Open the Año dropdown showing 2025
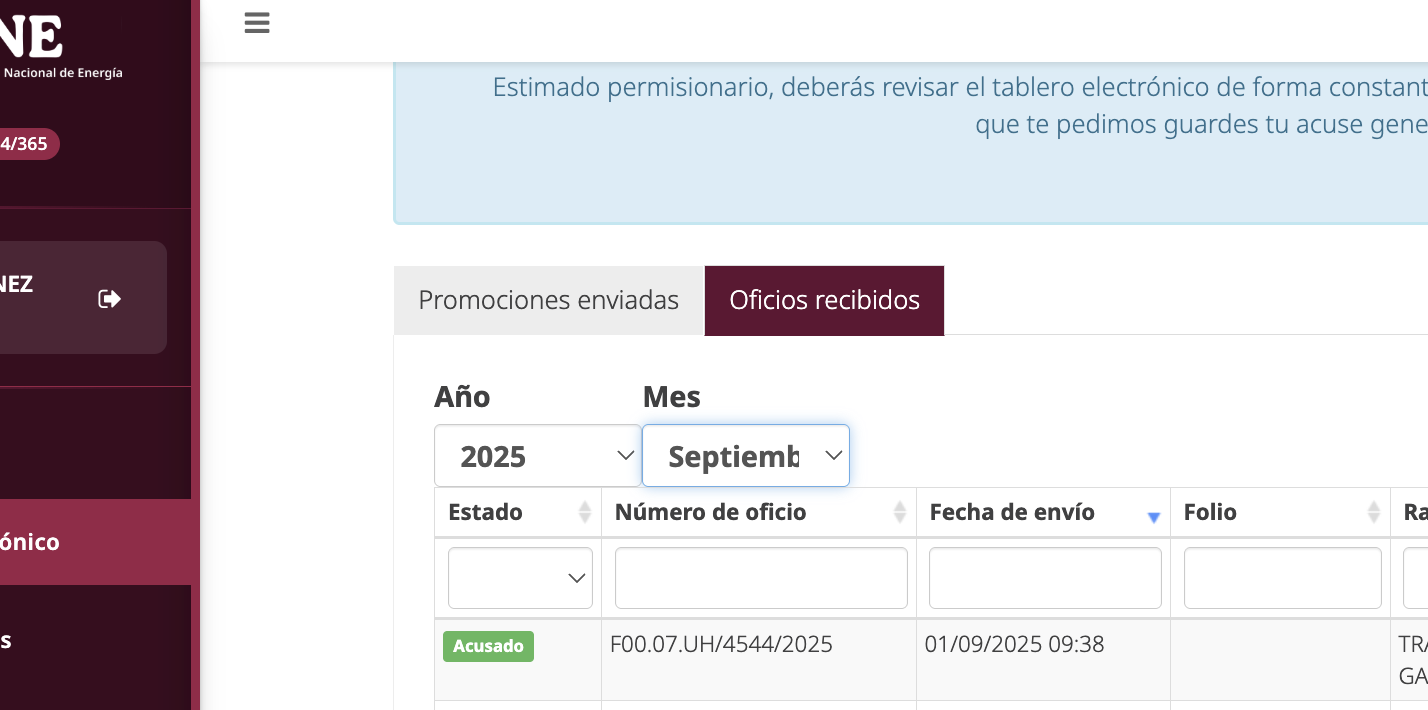1428x710 pixels. tap(538, 455)
